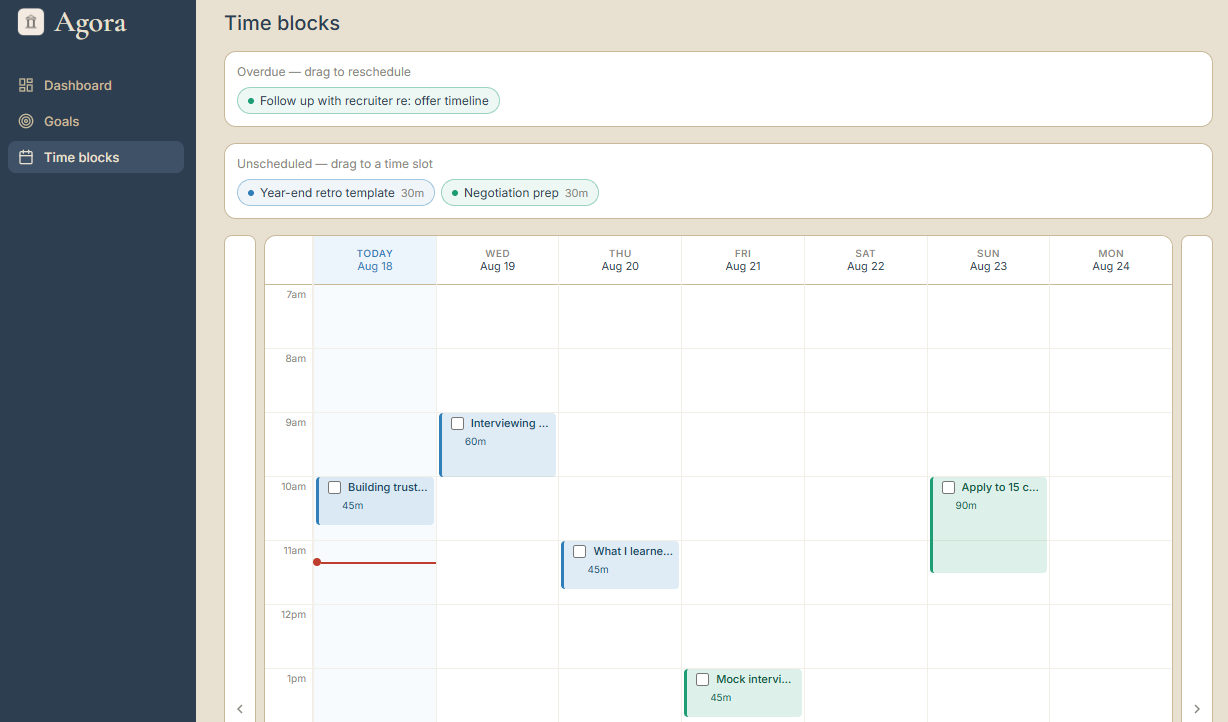Open the Building trust 45m block
The width and height of the screenshot is (1228, 722).
coord(375,501)
